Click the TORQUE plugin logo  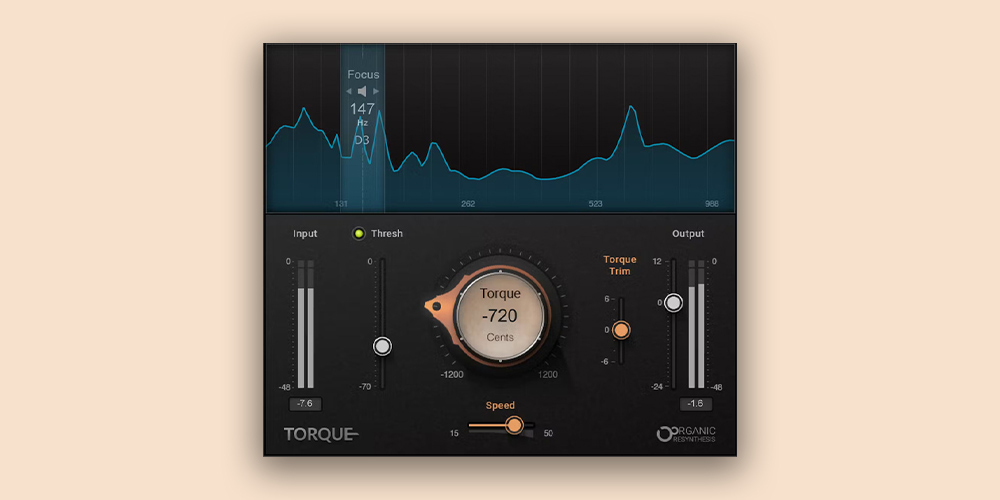click(x=321, y=434)
